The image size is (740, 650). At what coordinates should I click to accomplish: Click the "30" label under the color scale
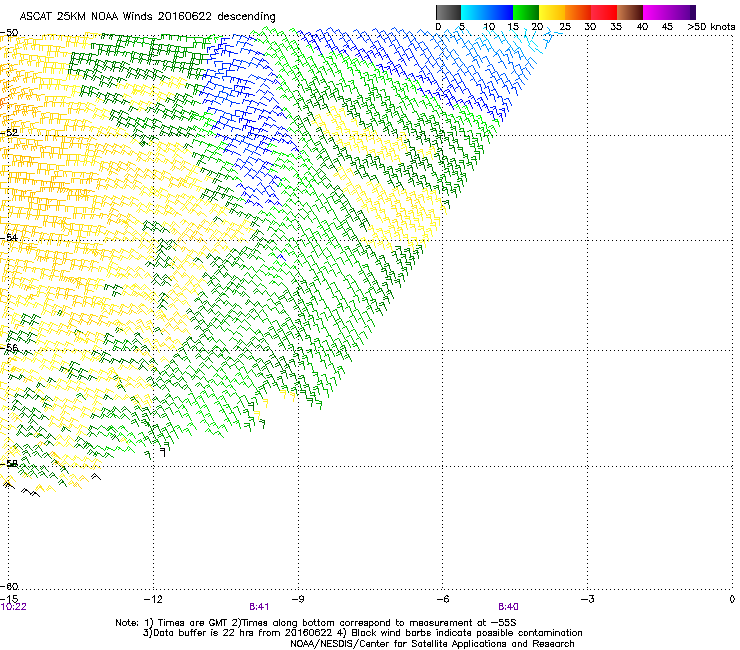pos(590,27)
